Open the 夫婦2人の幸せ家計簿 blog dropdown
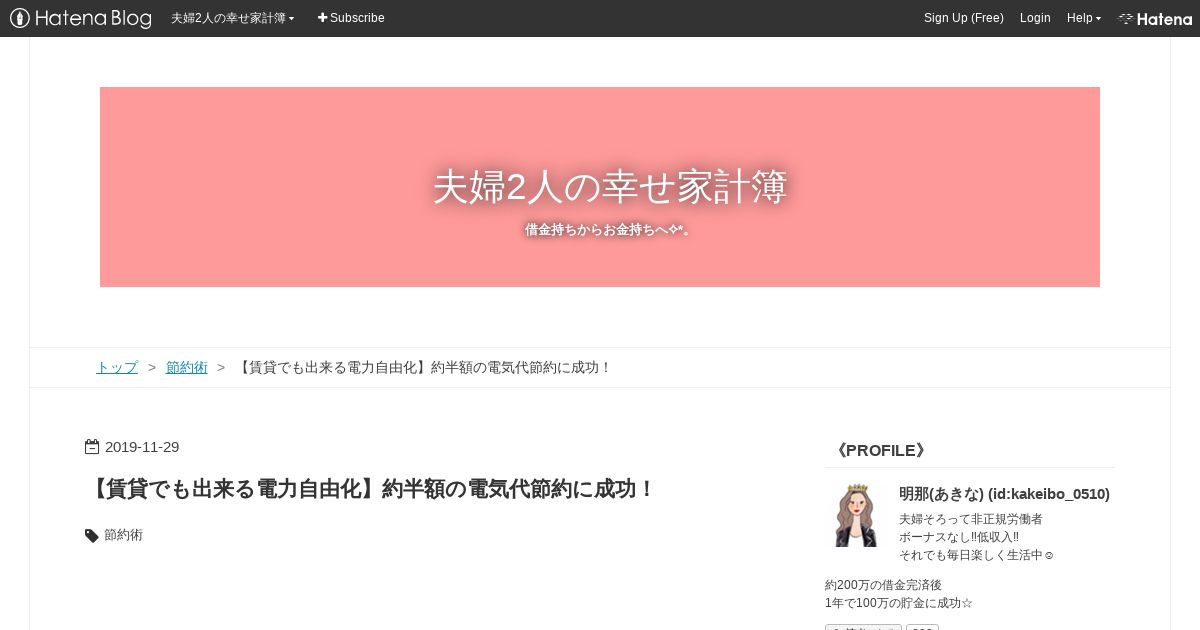Image resolution: width=1200 pixels, height=630 pixels. (232, 18)
